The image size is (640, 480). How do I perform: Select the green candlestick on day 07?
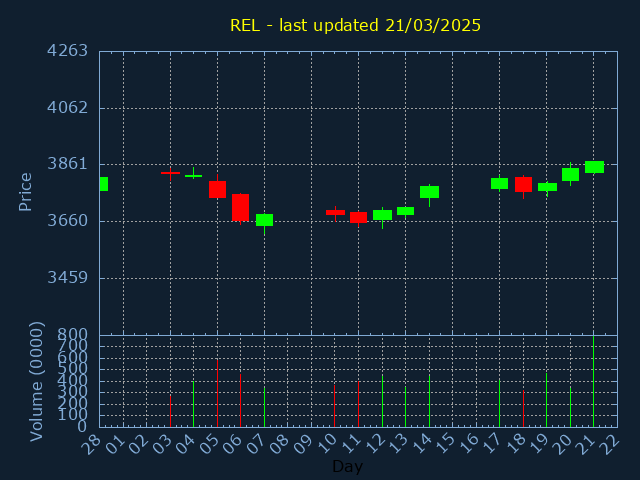pyautogui.click(x=264, y=220)
